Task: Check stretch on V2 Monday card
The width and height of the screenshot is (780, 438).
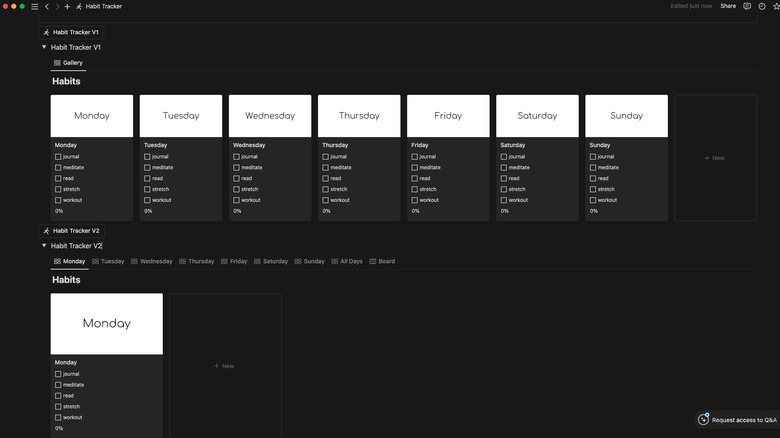Action: pos(58,407)
